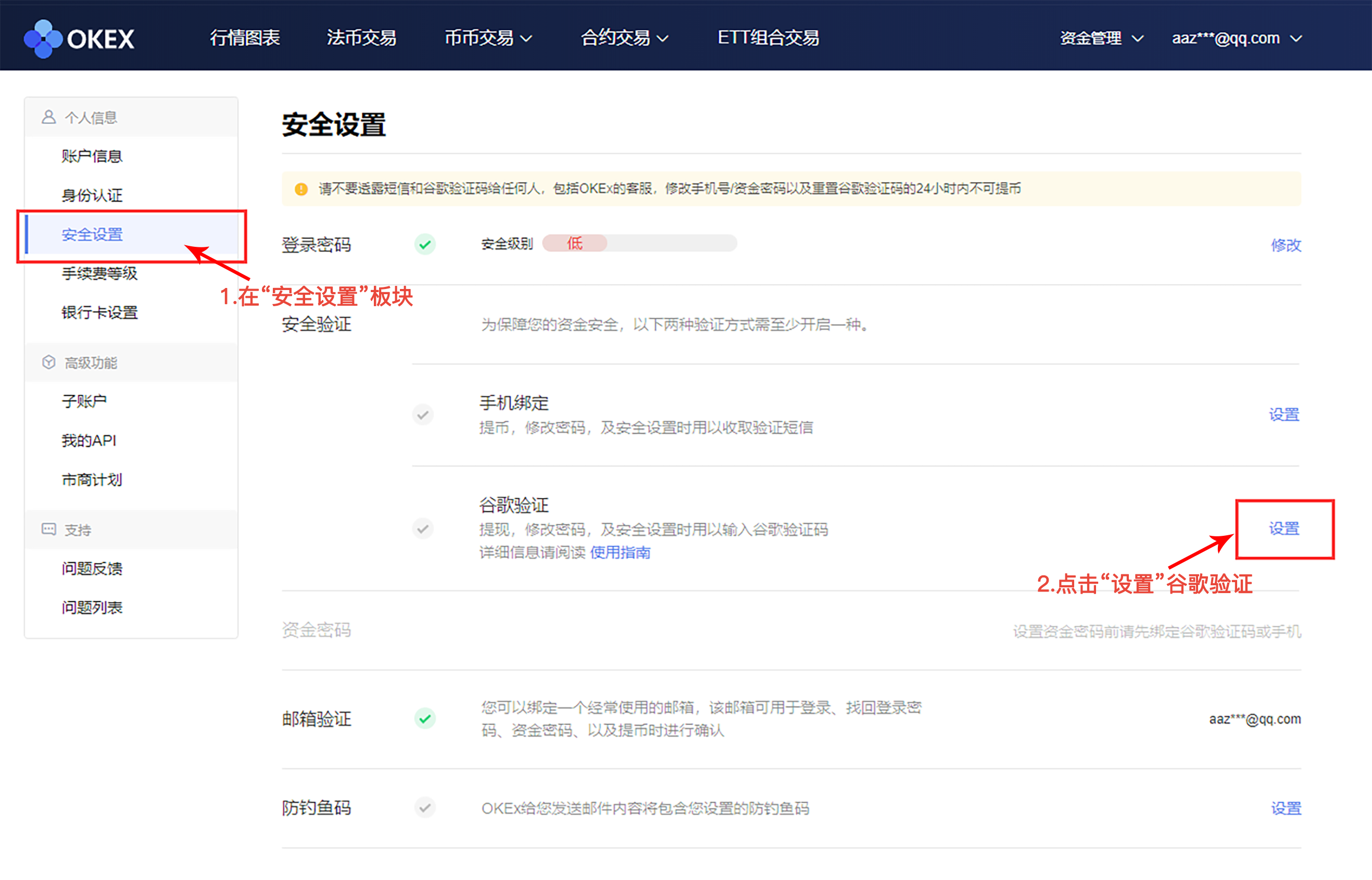Click 修改 for the login password
The width and height of the screenshot is (1372, 880).
[x=1286, y=245]
